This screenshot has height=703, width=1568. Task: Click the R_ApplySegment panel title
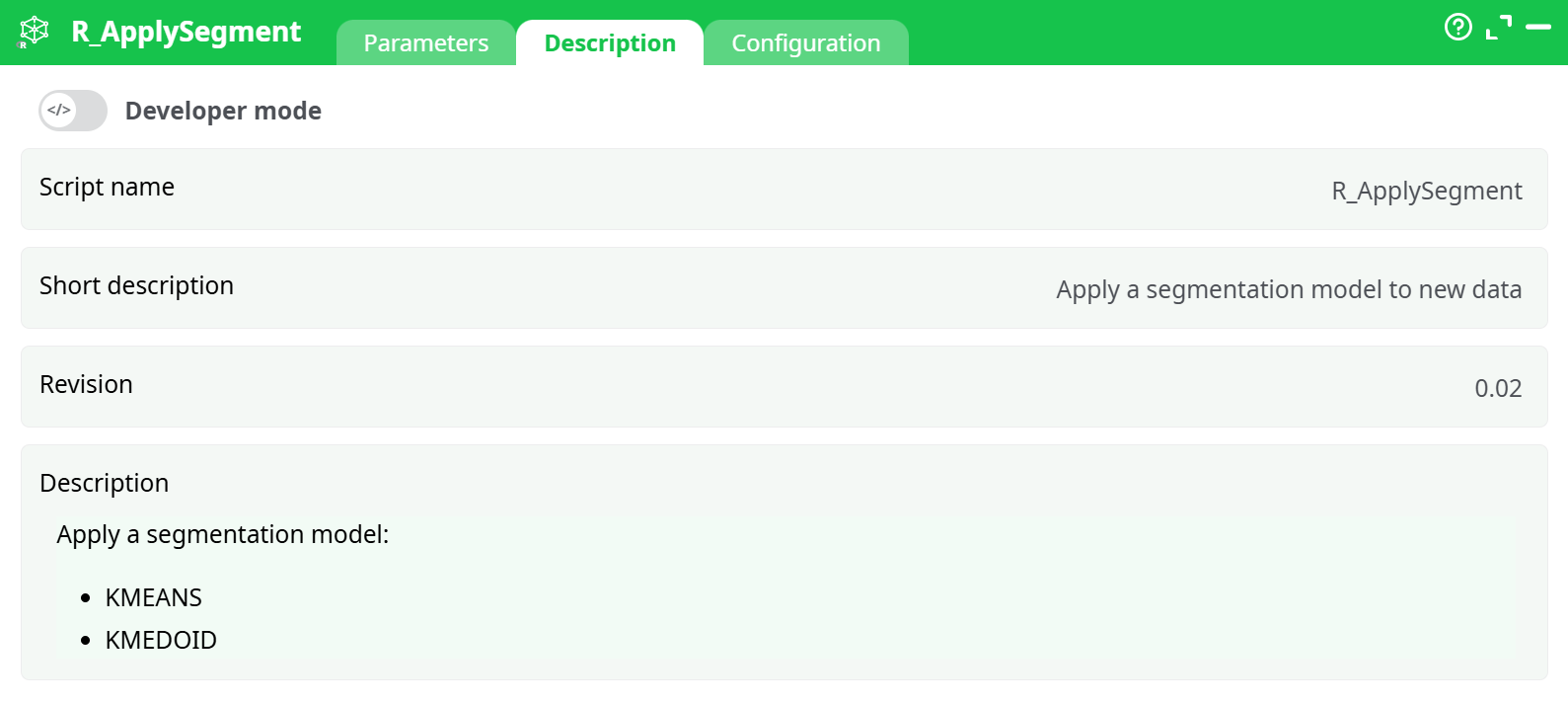[186, 32]
